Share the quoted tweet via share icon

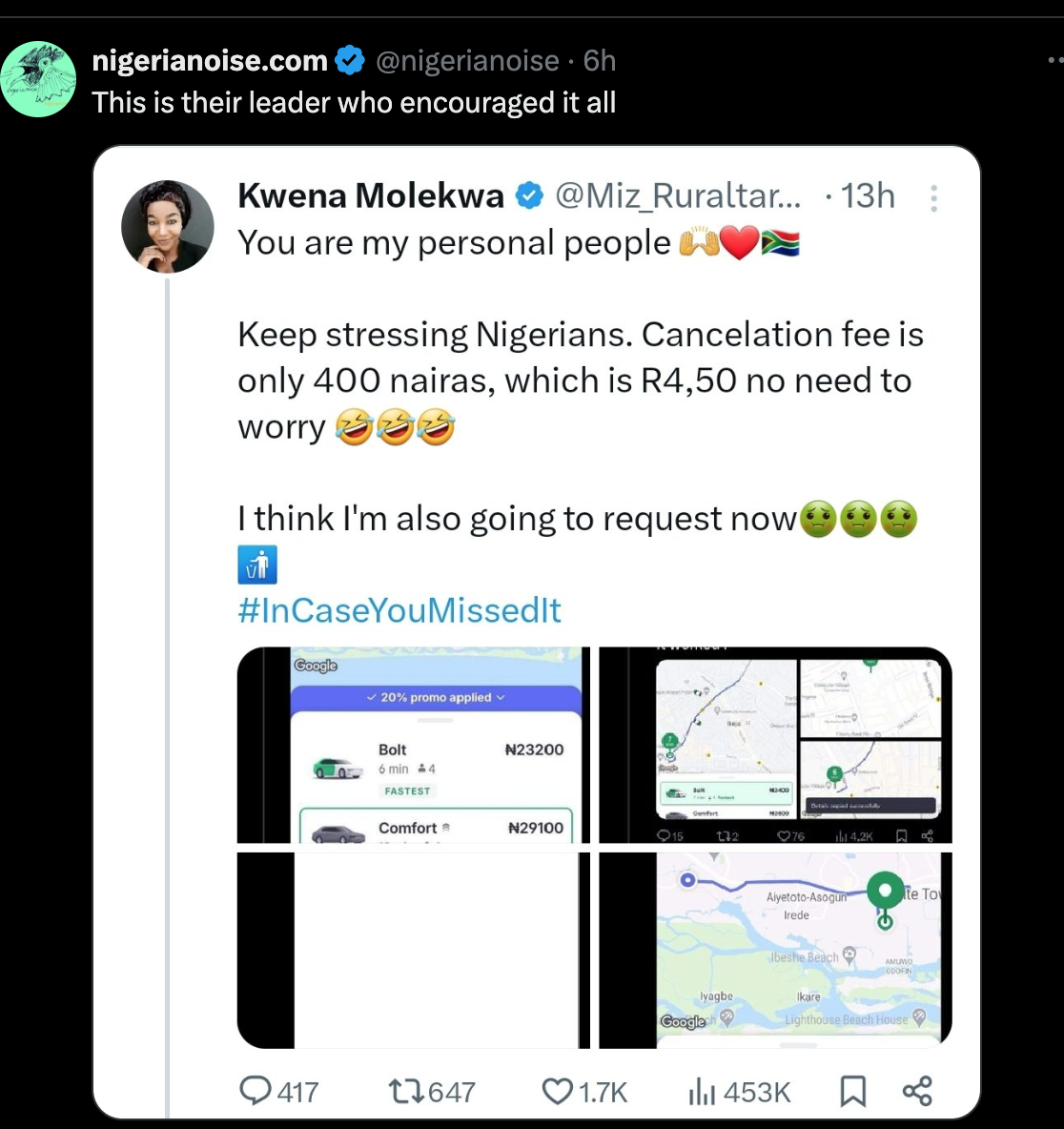917,1091
